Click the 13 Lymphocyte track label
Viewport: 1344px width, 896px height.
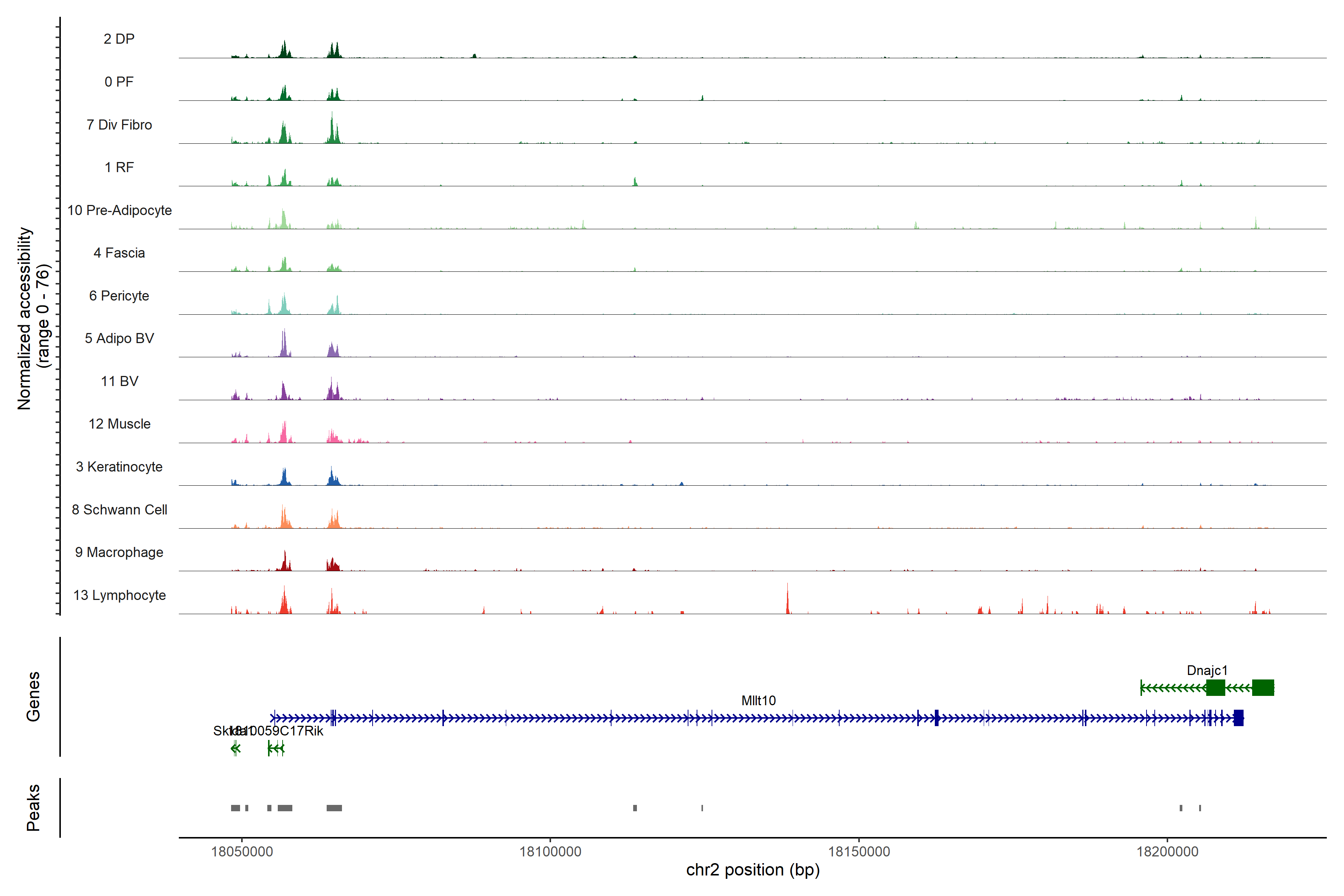[x=119, y=595]
